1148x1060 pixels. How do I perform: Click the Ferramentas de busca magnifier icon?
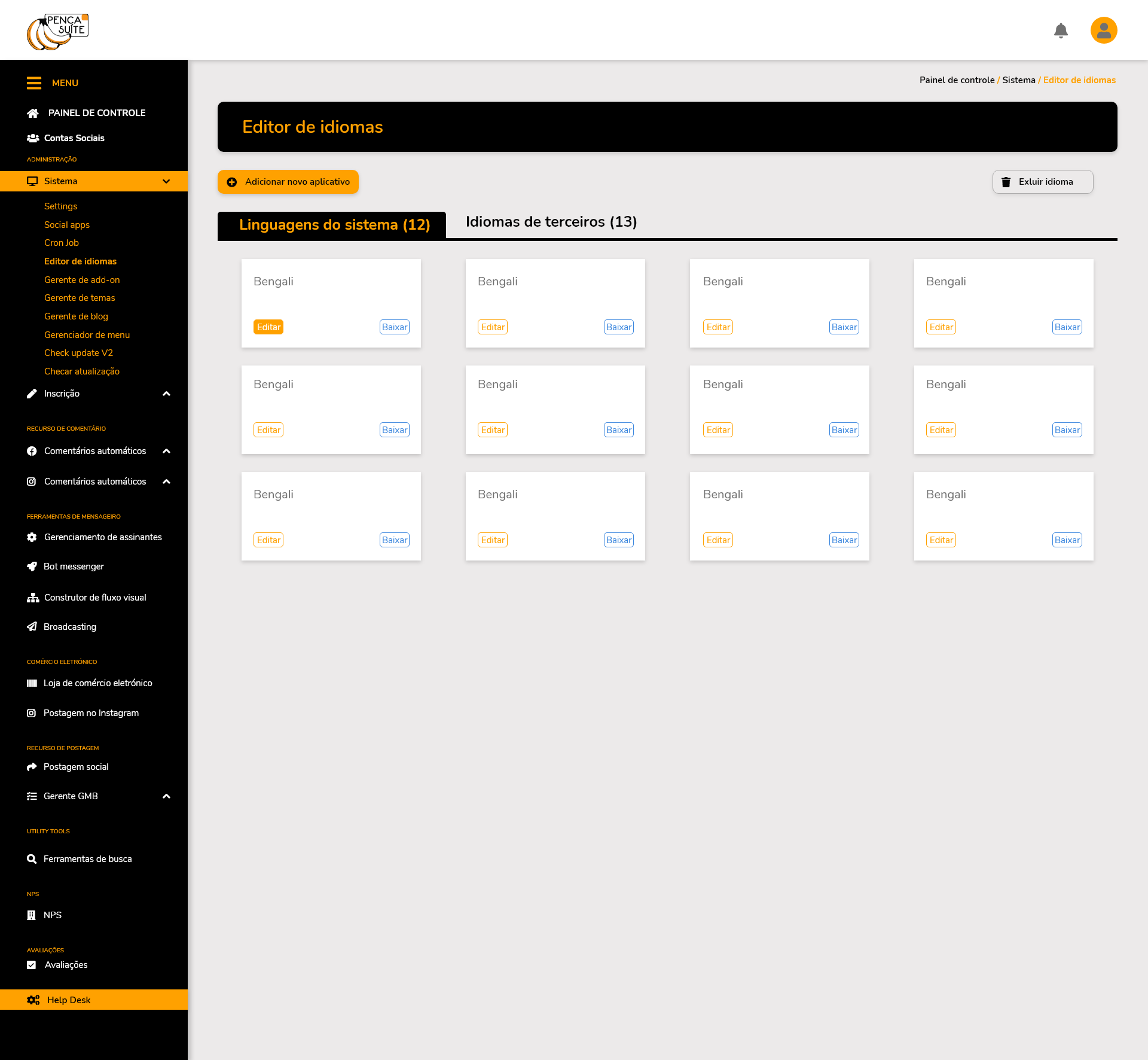[x=32, y=859]
